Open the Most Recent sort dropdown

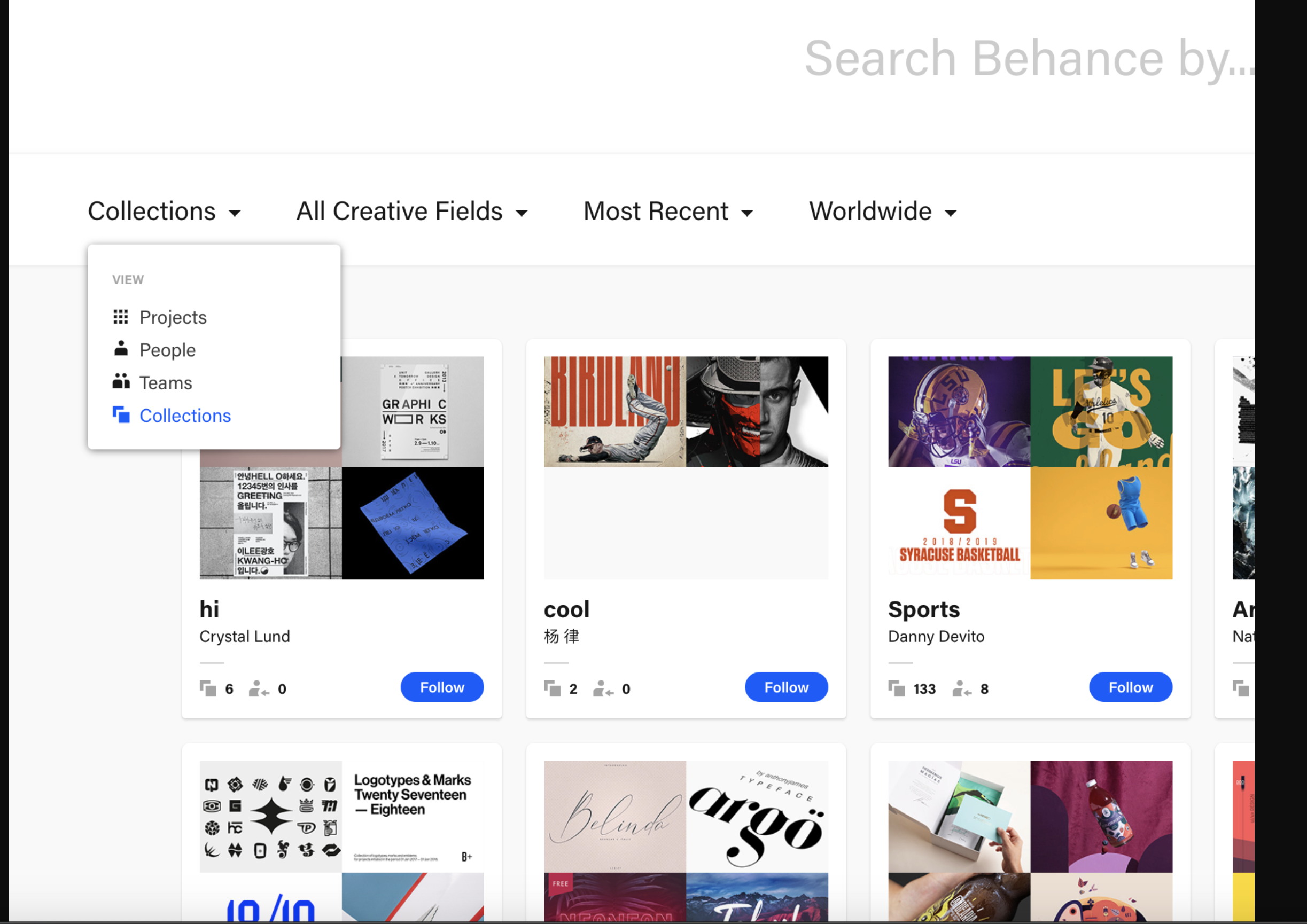tap(668, 212)
